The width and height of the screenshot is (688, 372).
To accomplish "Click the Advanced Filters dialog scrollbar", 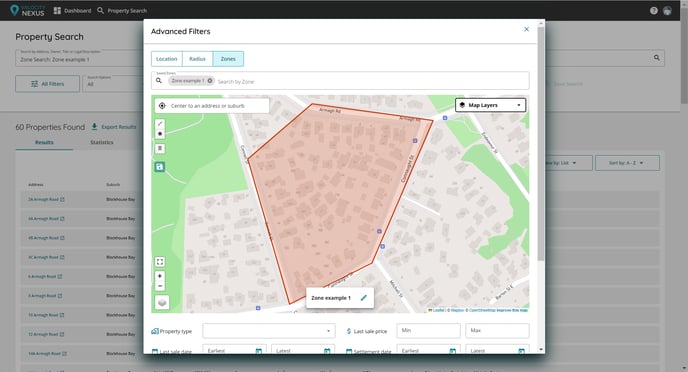I will click(x=541, y=143).
